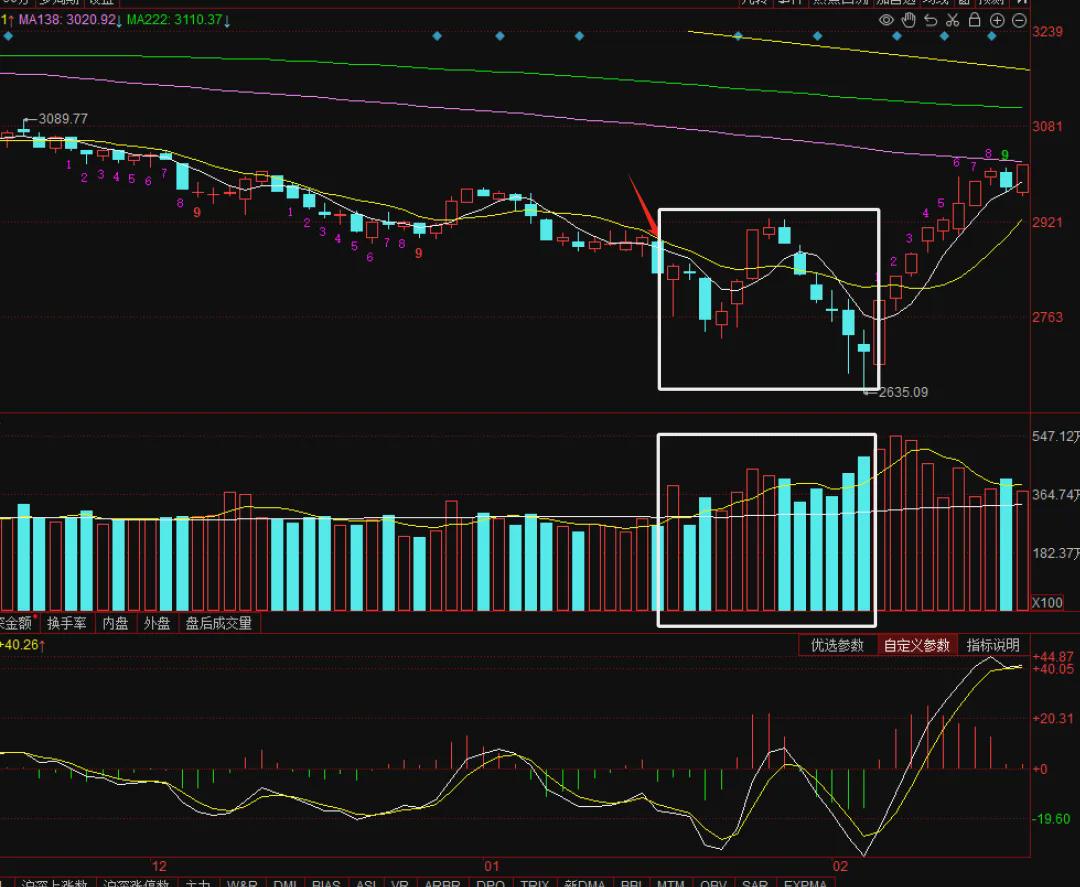Click the green 9 count above candle
This screenshot has height=887, width=1080.
[1005, 155]
